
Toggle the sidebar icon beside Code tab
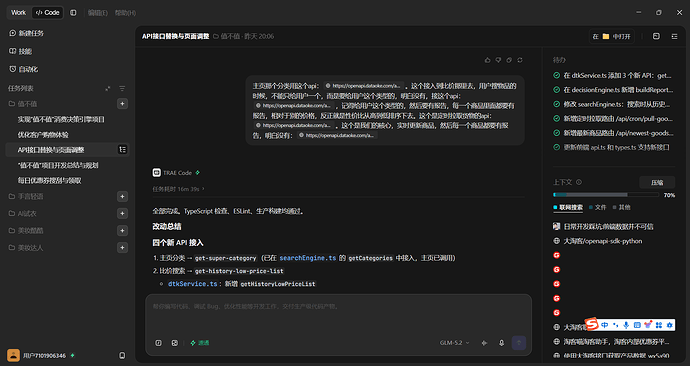(73, 13)
